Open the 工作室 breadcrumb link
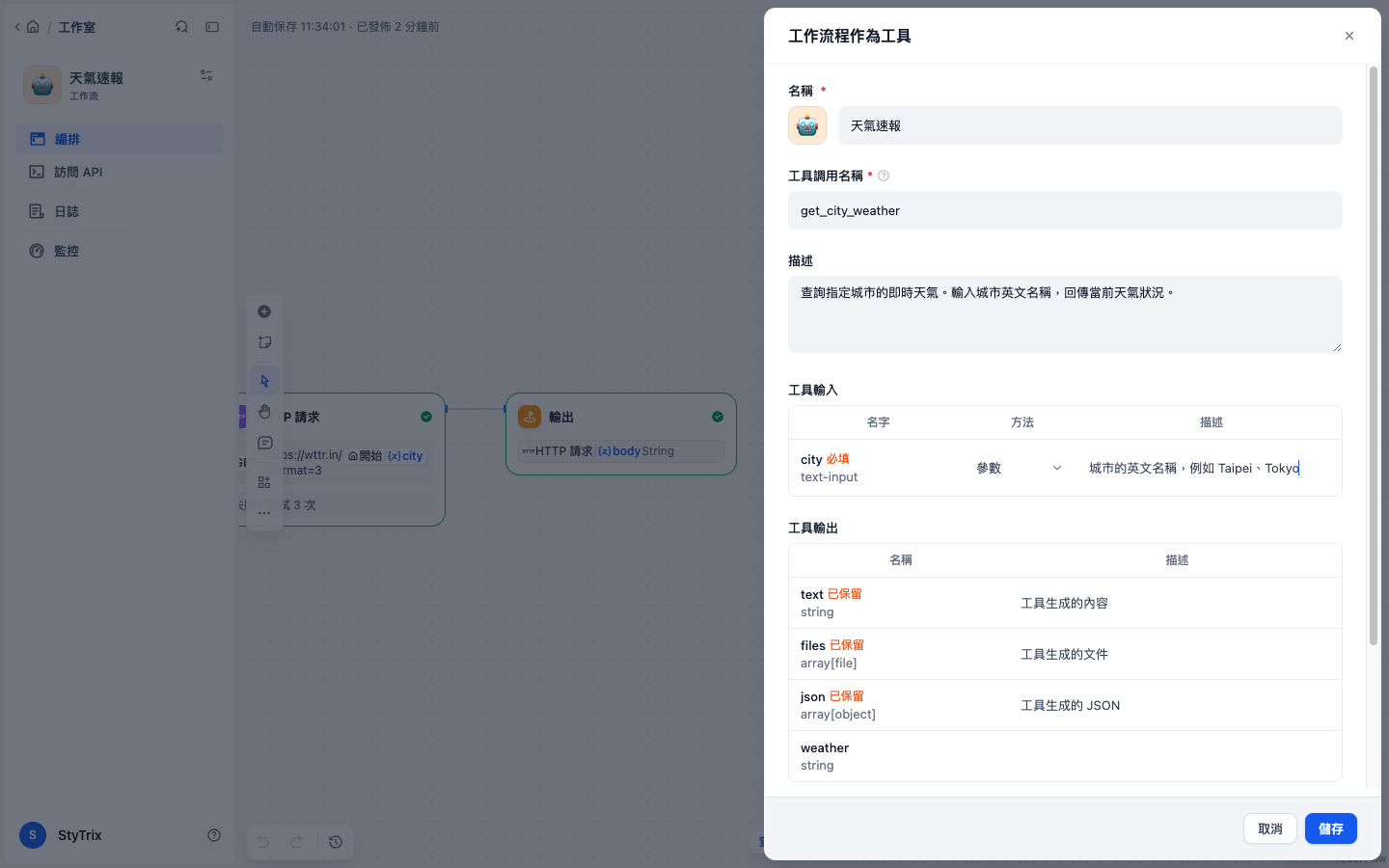1389x868 pixels. pos(77,27)
